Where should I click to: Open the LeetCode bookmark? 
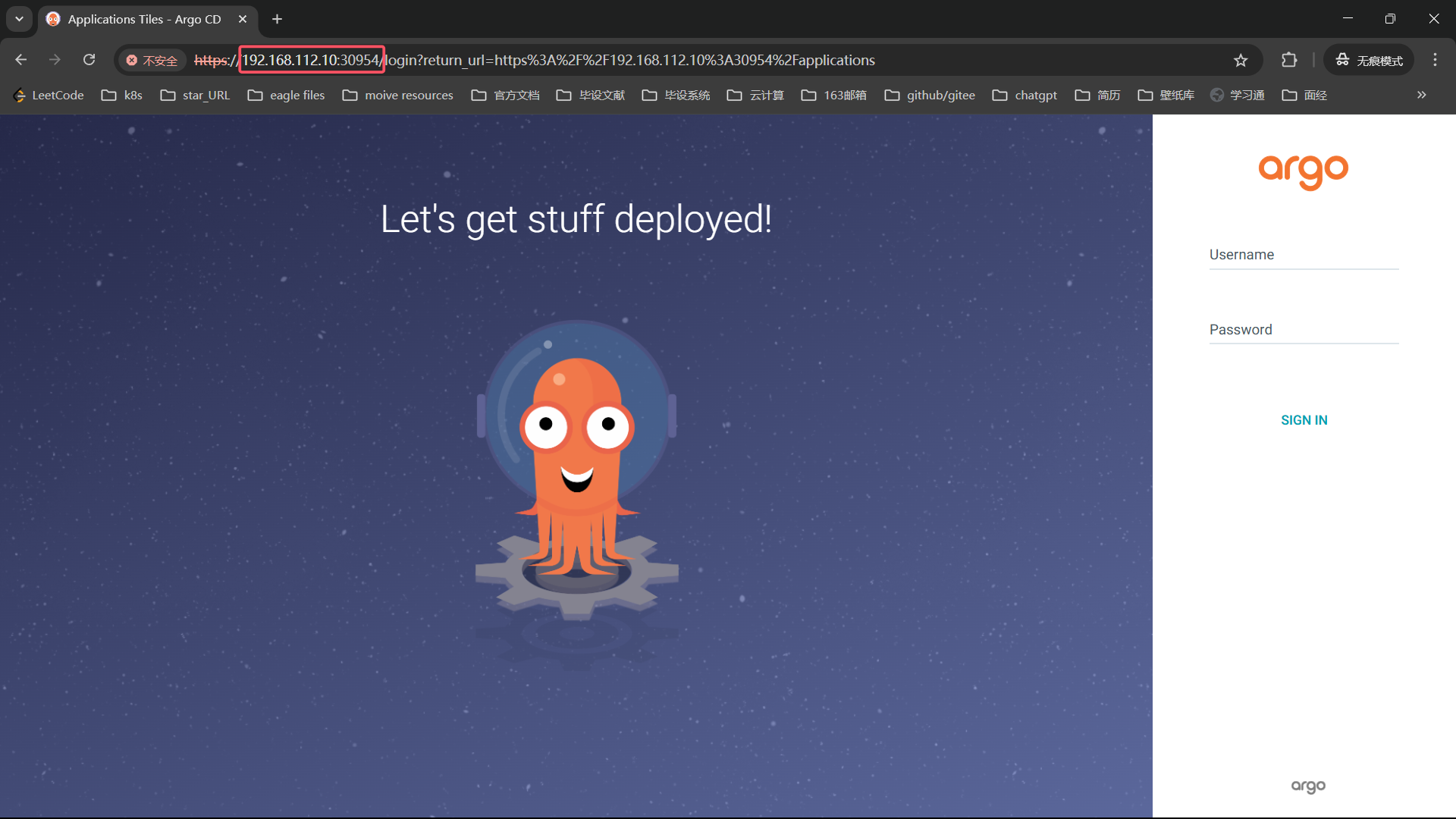pyautogui.click(x=49, y=95)
